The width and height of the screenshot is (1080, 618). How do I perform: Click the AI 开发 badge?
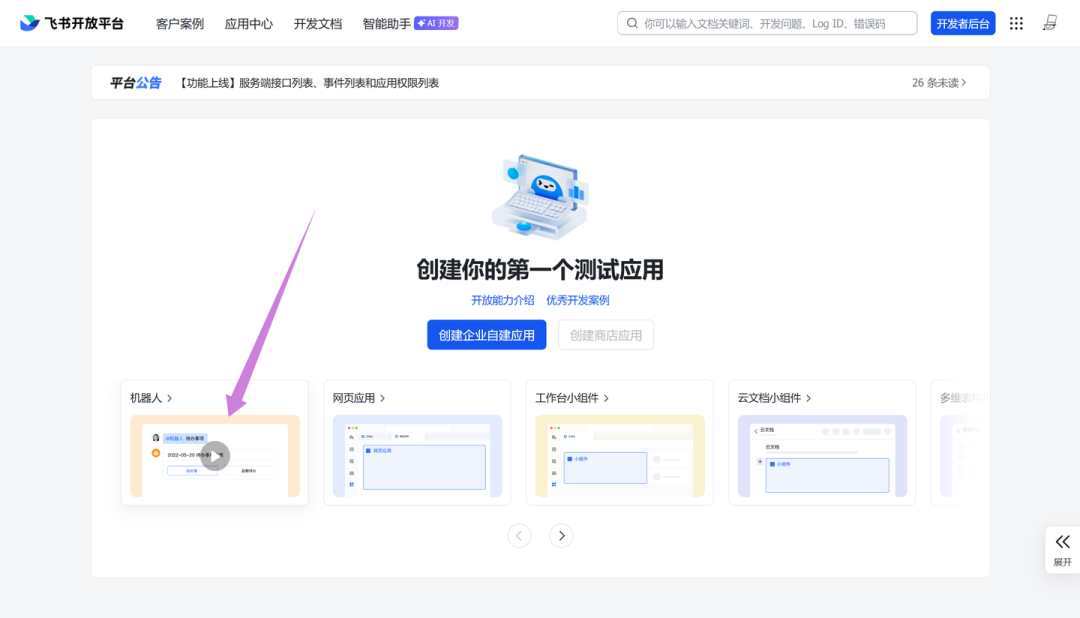tap(436, 23)
